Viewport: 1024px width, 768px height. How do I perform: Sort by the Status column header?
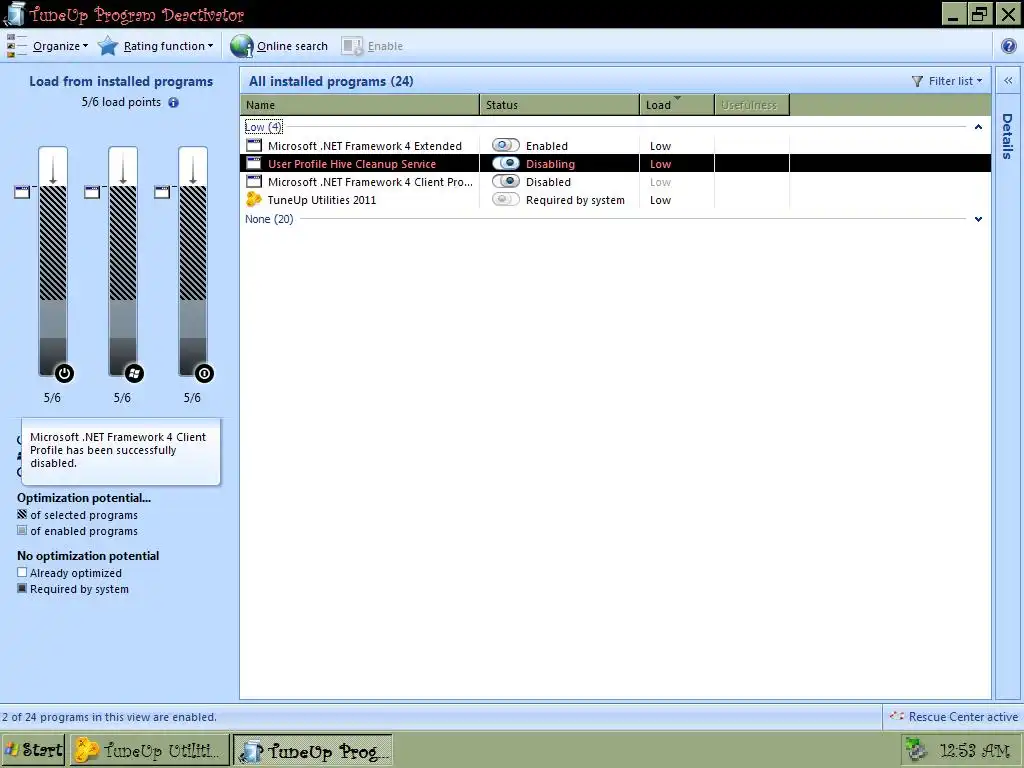[x=560, y=104]
